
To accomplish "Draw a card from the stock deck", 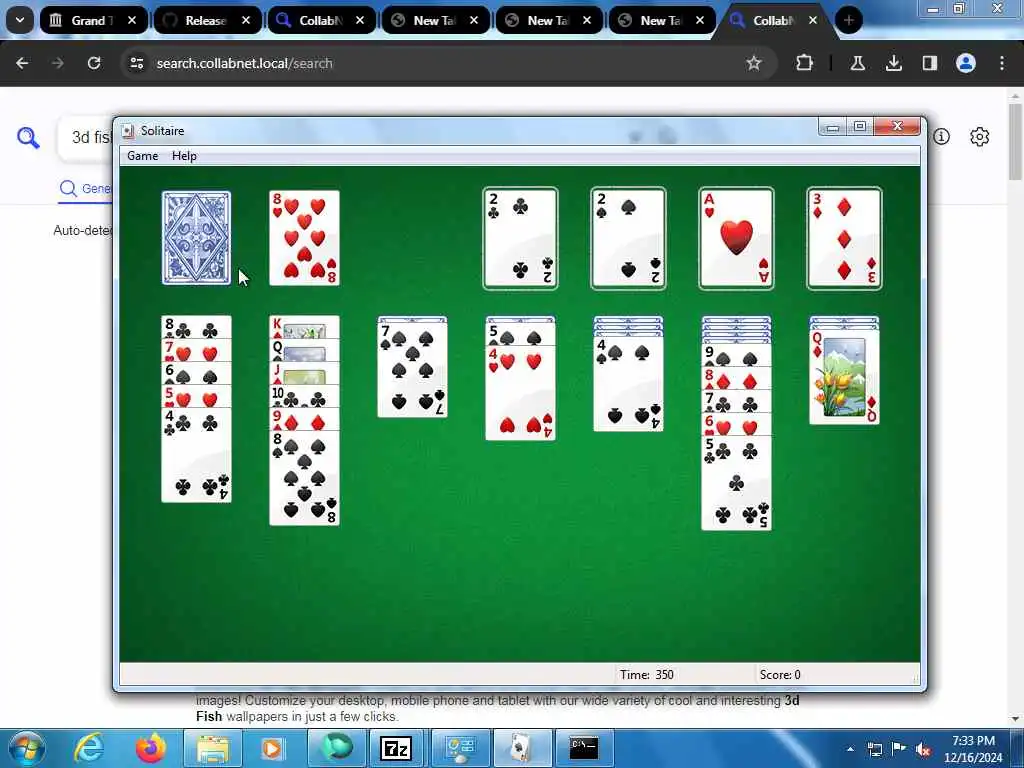I will [196, 238].
